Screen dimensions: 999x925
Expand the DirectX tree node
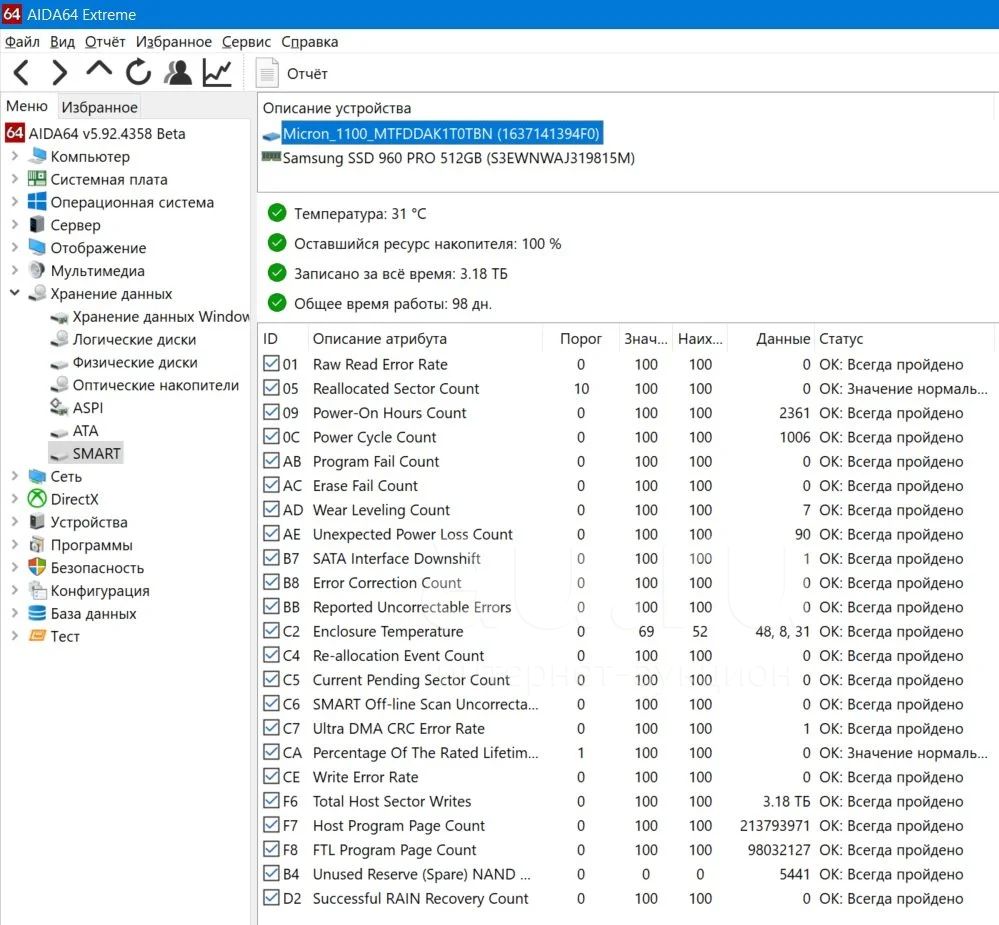[x=15, y=499]
